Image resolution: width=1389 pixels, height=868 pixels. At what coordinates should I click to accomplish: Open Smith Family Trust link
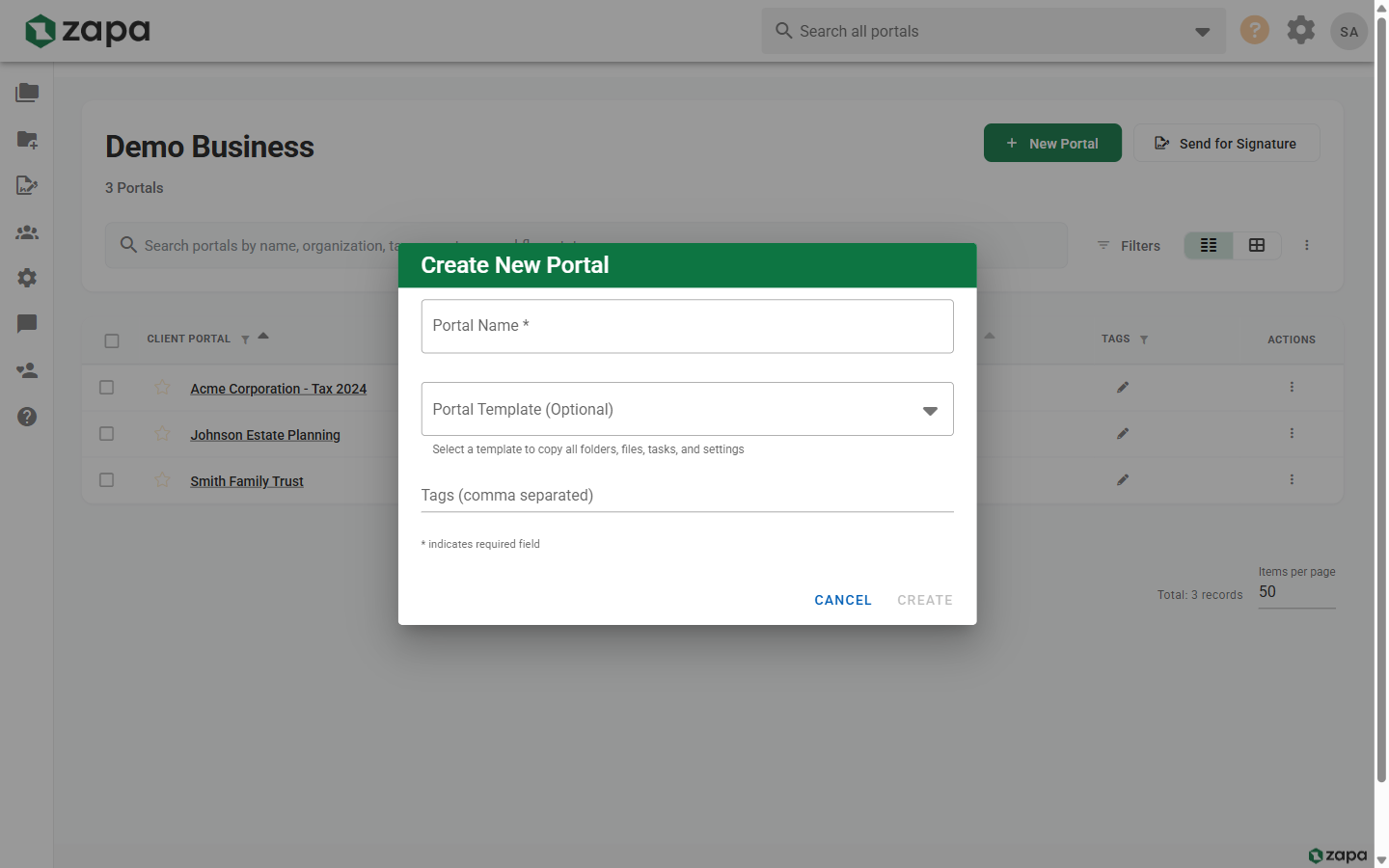[x=247, y=481]
